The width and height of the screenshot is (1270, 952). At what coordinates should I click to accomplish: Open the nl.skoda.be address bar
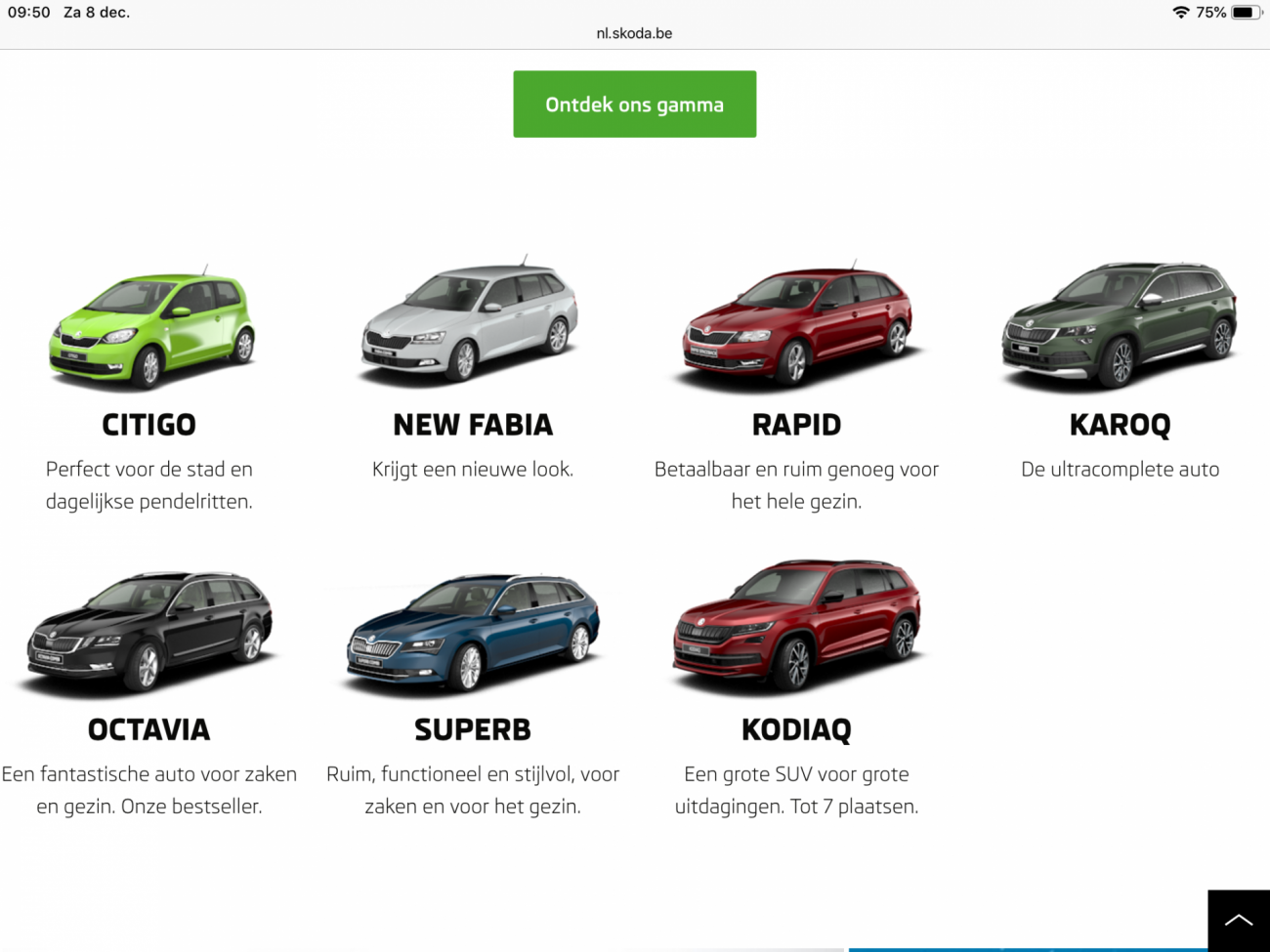click(x=635, y=33)
